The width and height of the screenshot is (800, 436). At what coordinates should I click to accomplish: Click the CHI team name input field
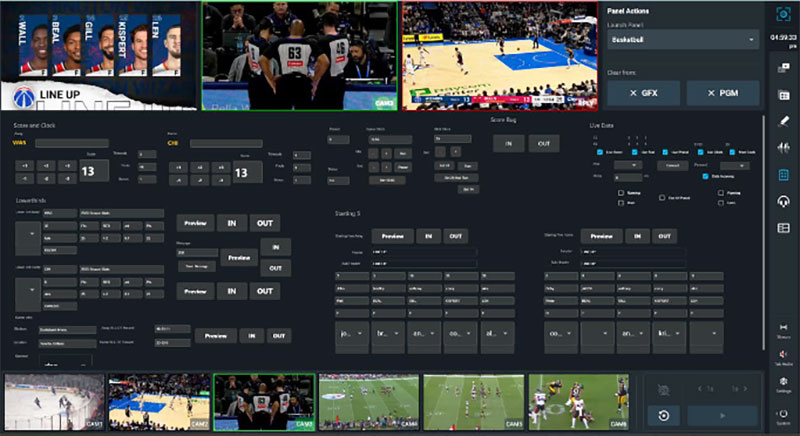[x=226, y=144]
